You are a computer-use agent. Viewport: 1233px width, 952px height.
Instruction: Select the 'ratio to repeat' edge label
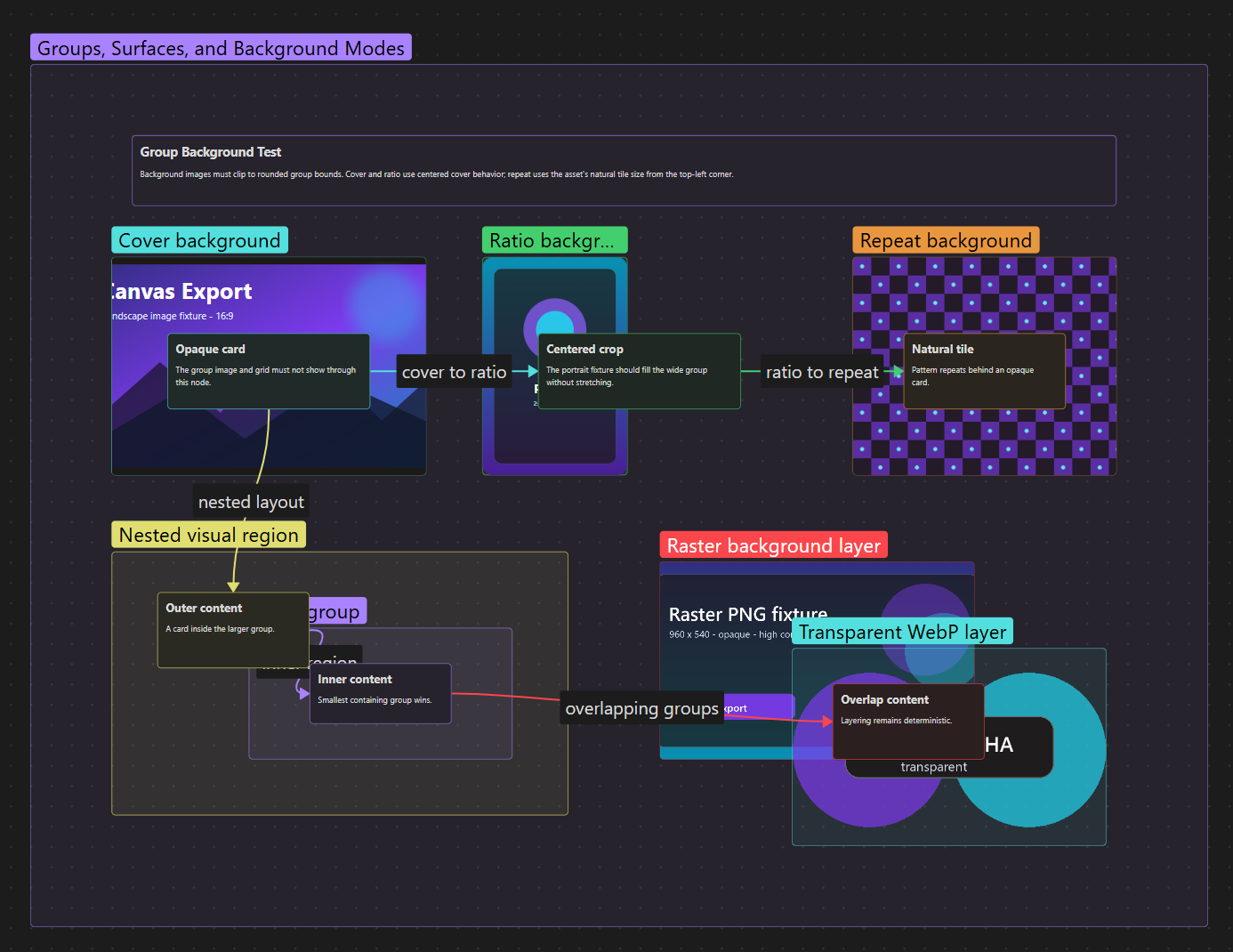click(x=822, y=372)
